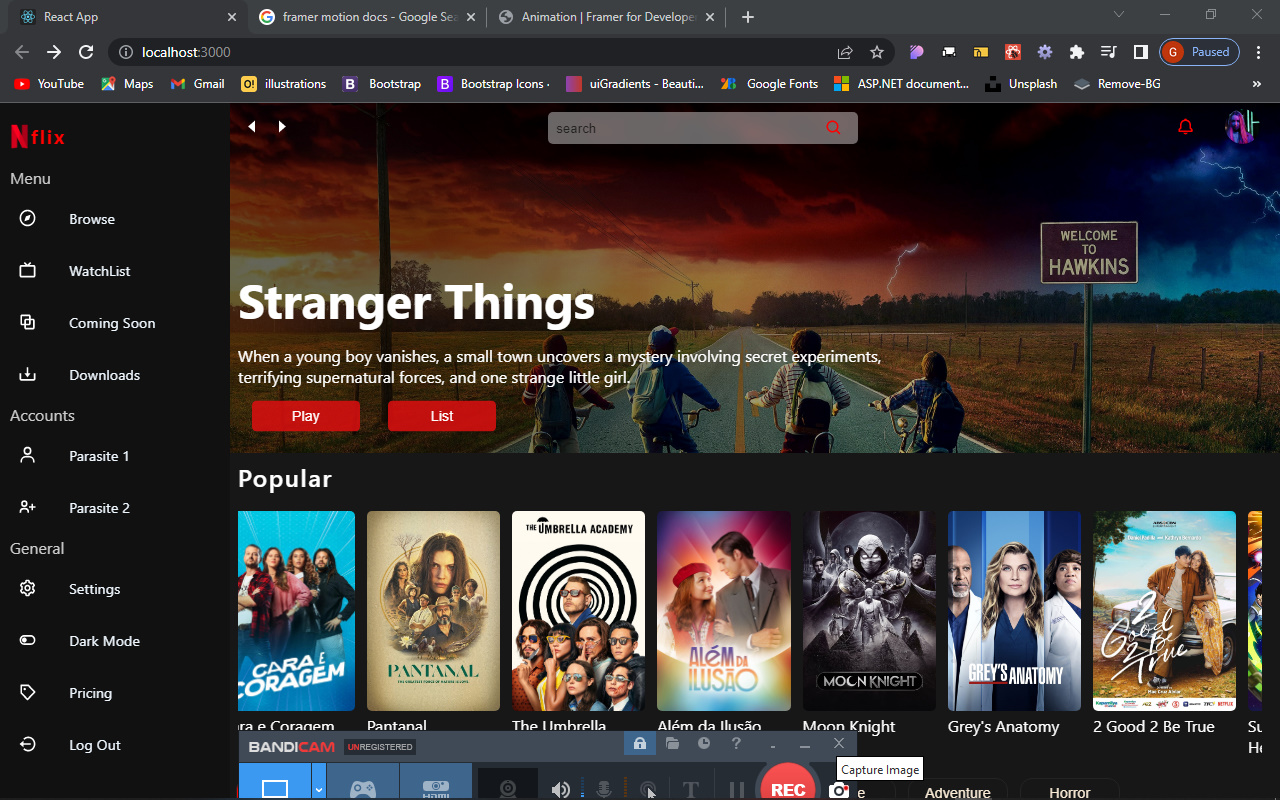Screen dimensions: 1280x800
Task: Open the Moon Knight poster
Action: point(869,611)
